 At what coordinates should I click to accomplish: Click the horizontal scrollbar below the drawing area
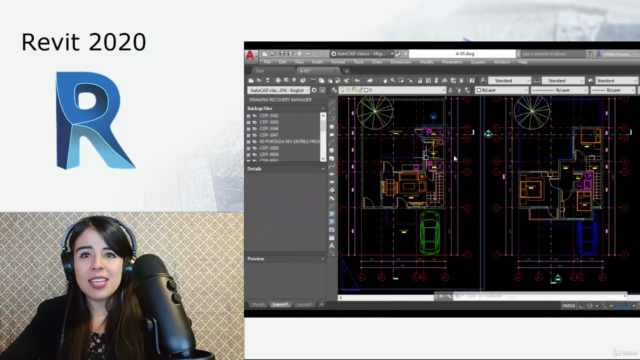tap(386, 298)
